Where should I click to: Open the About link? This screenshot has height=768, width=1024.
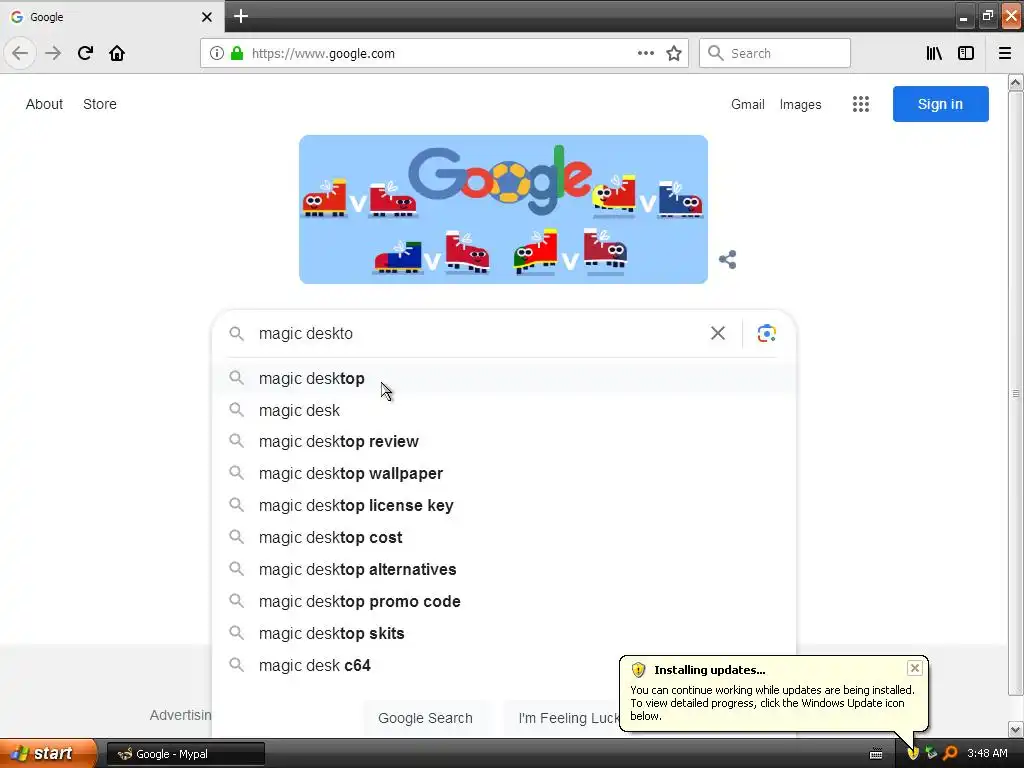[44, 104]
